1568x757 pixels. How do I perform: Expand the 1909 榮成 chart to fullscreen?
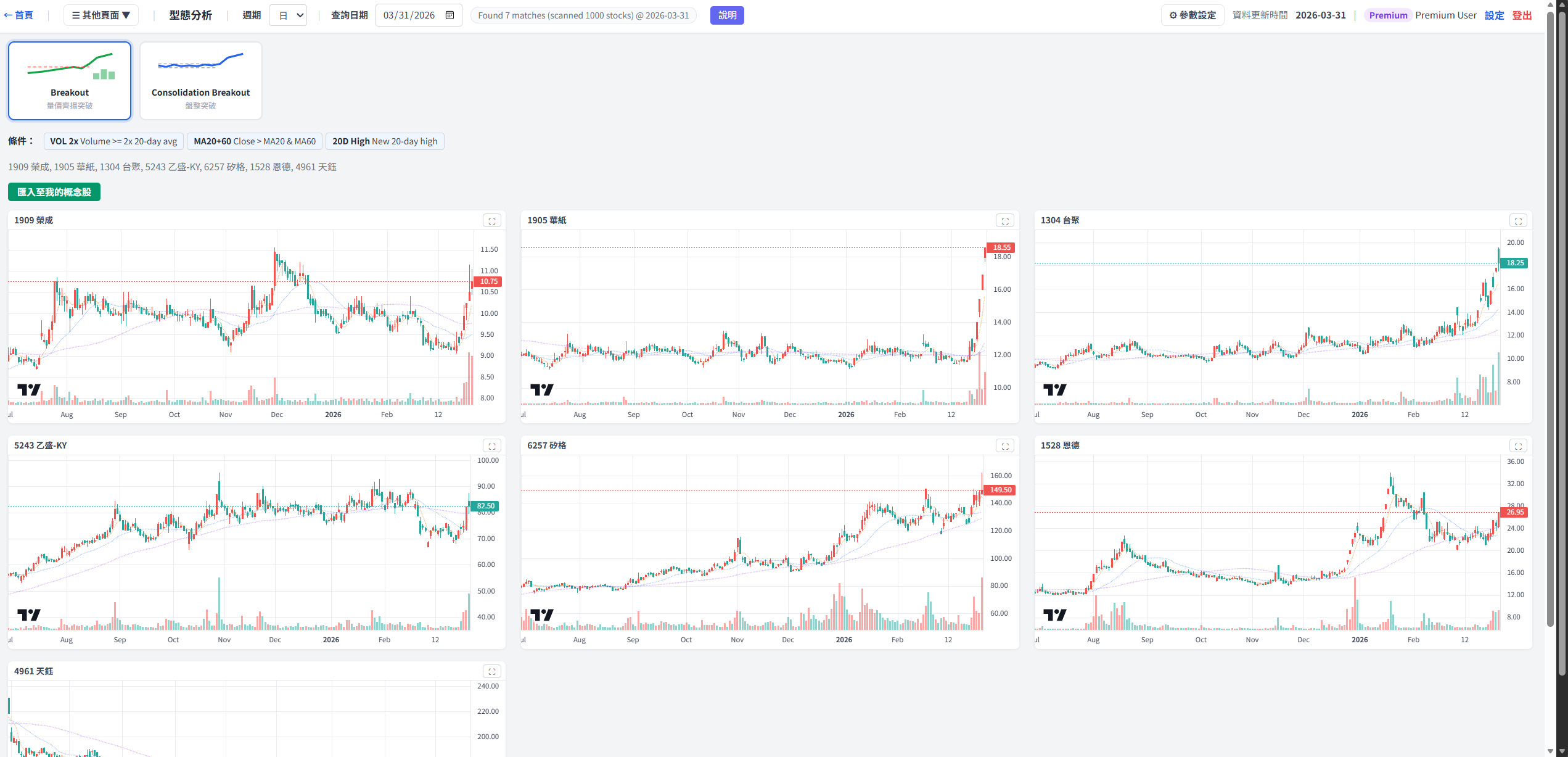(x=491, y=221)
